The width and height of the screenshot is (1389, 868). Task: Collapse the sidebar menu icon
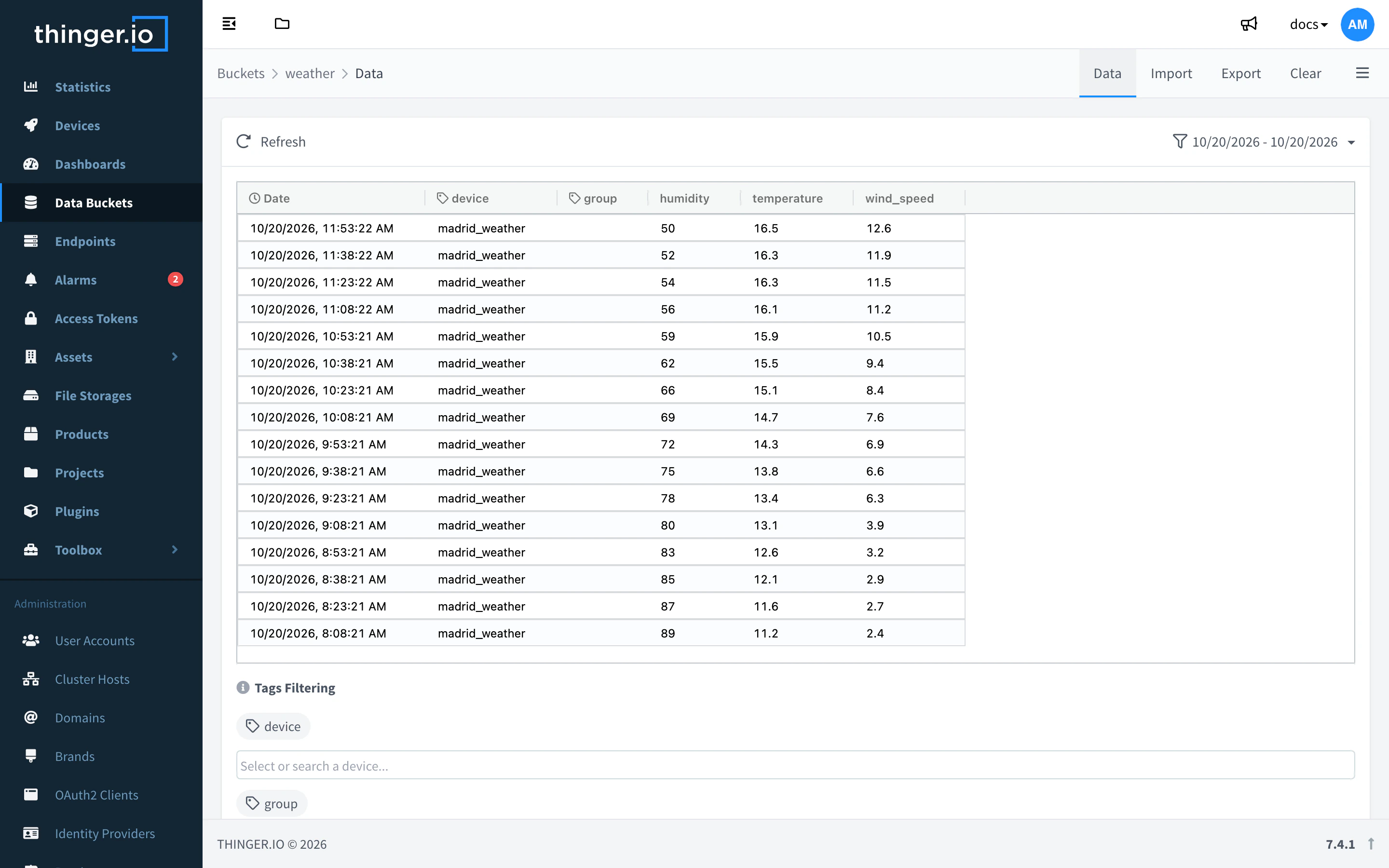229,24
